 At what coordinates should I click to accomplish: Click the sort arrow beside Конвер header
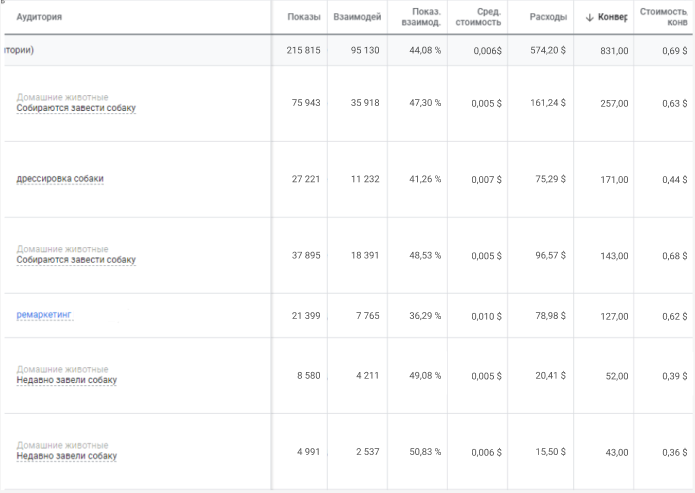point(590,17)
